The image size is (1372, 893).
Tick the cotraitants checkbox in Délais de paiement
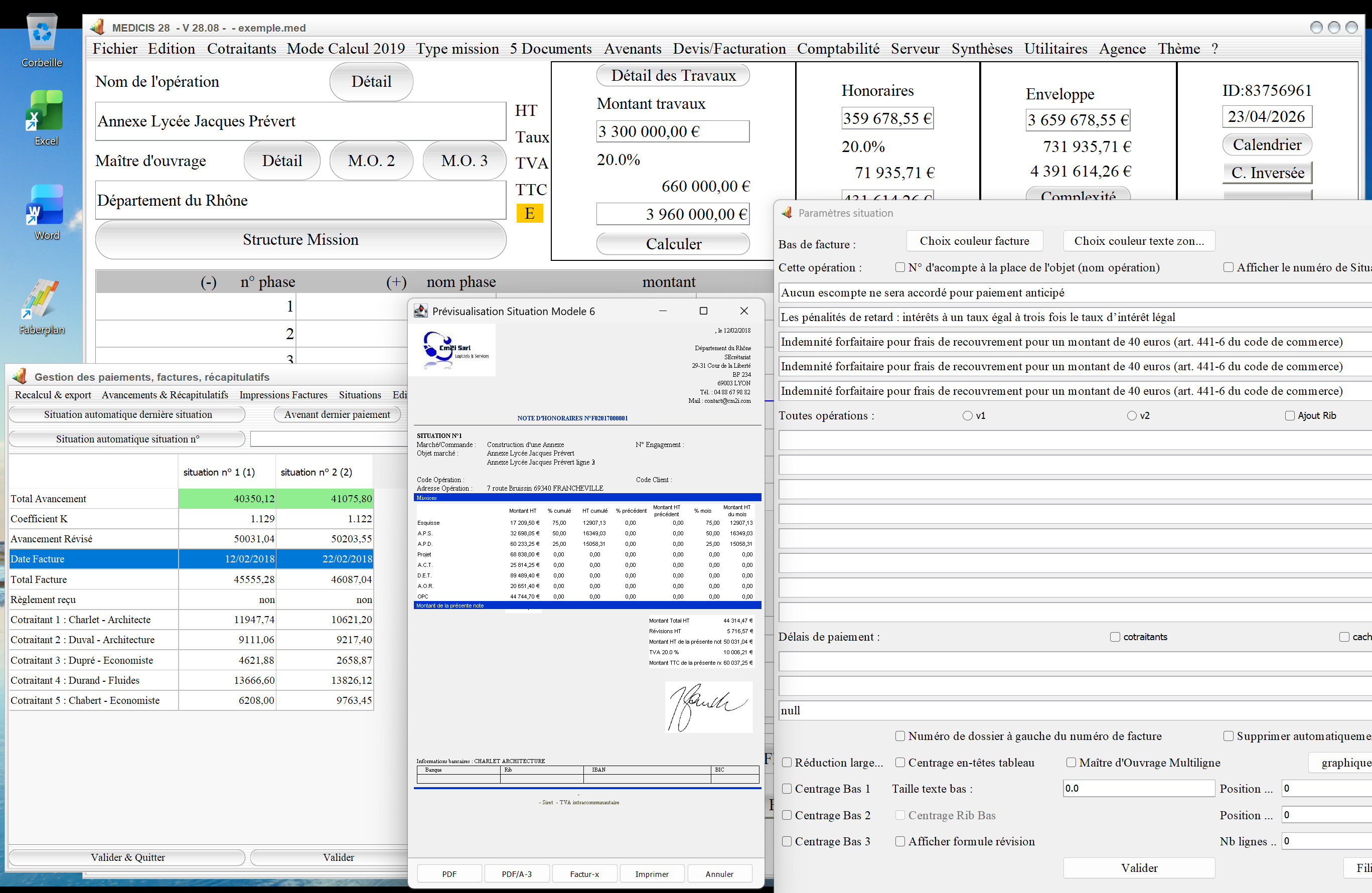pos(1114,637)
